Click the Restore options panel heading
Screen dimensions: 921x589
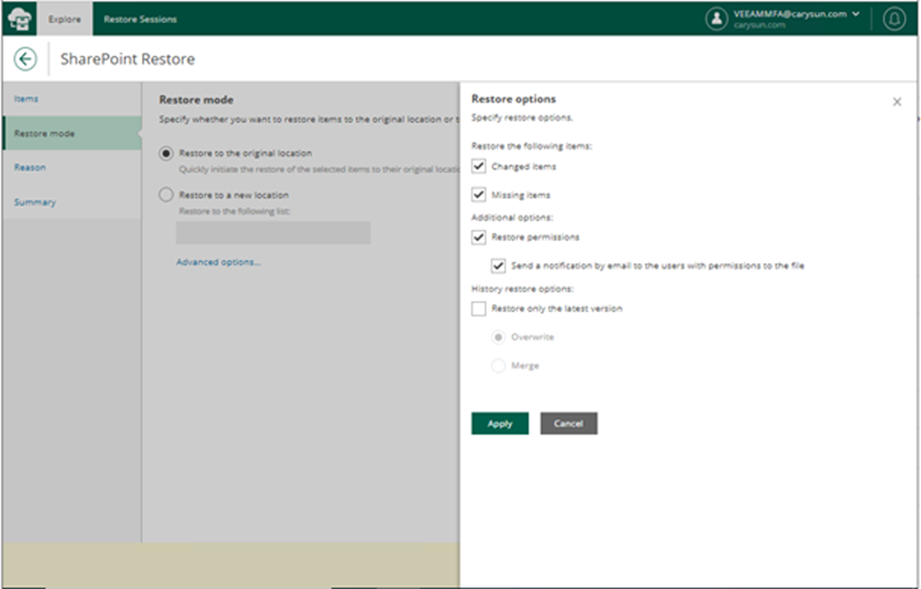pyautogui.click(x=513, y=99)
